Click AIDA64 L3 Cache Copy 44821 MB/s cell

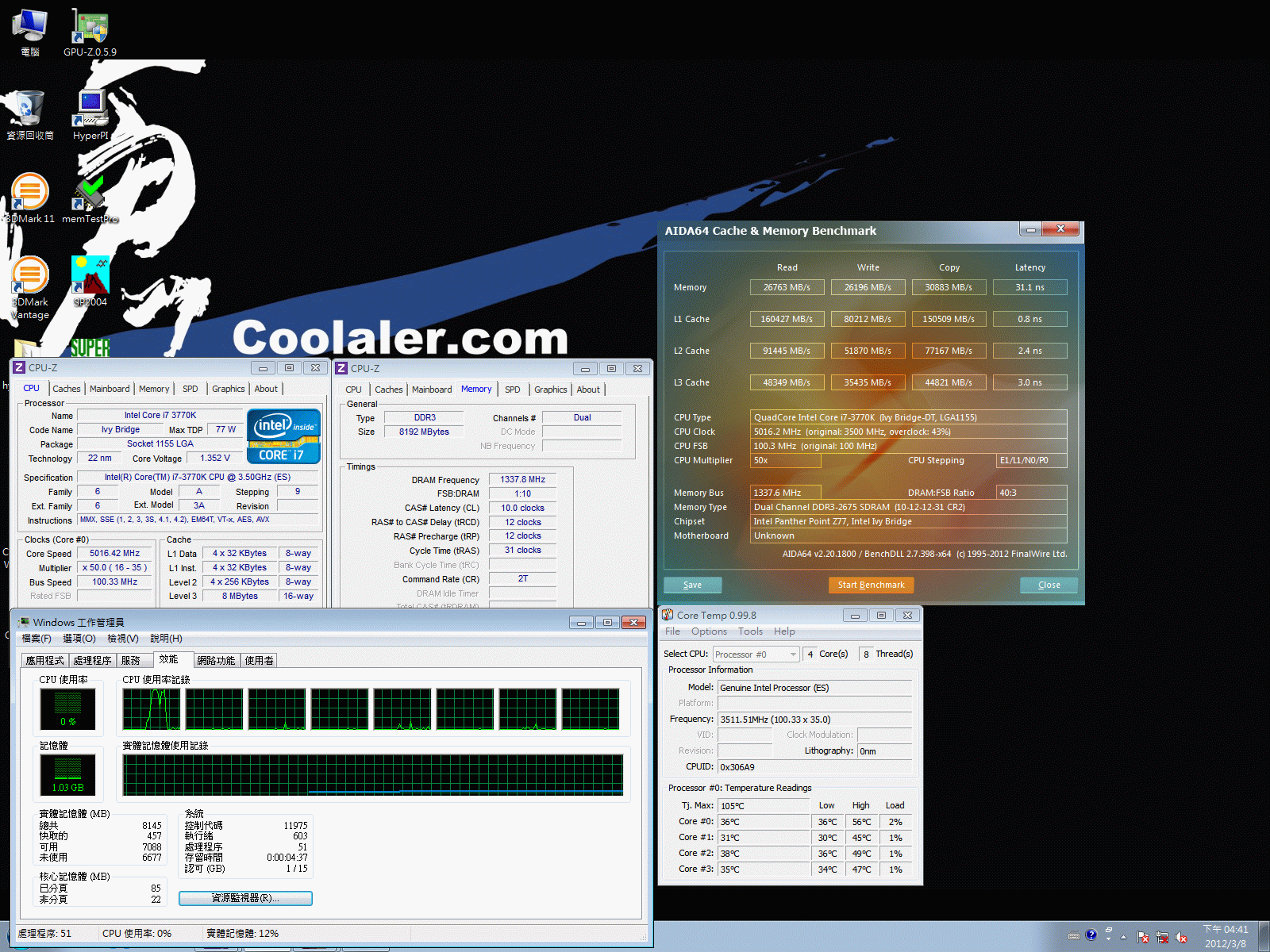point(949,382)
